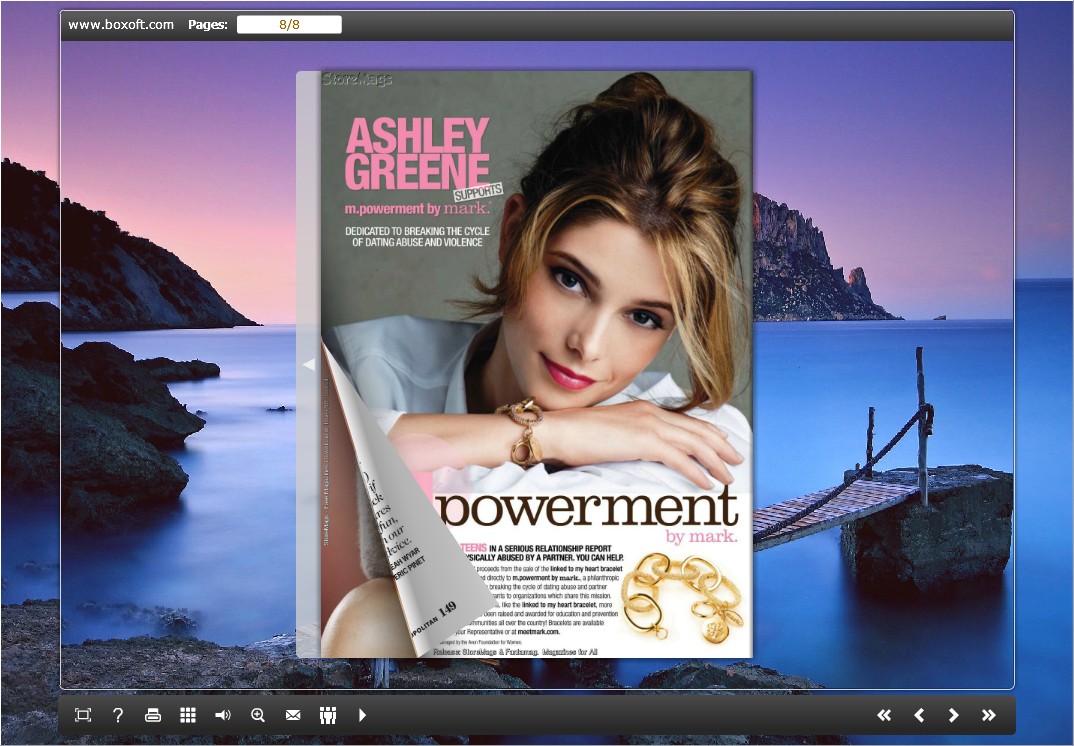Click the Pages number input field
1074x746 pixels.
pos(289,25)
